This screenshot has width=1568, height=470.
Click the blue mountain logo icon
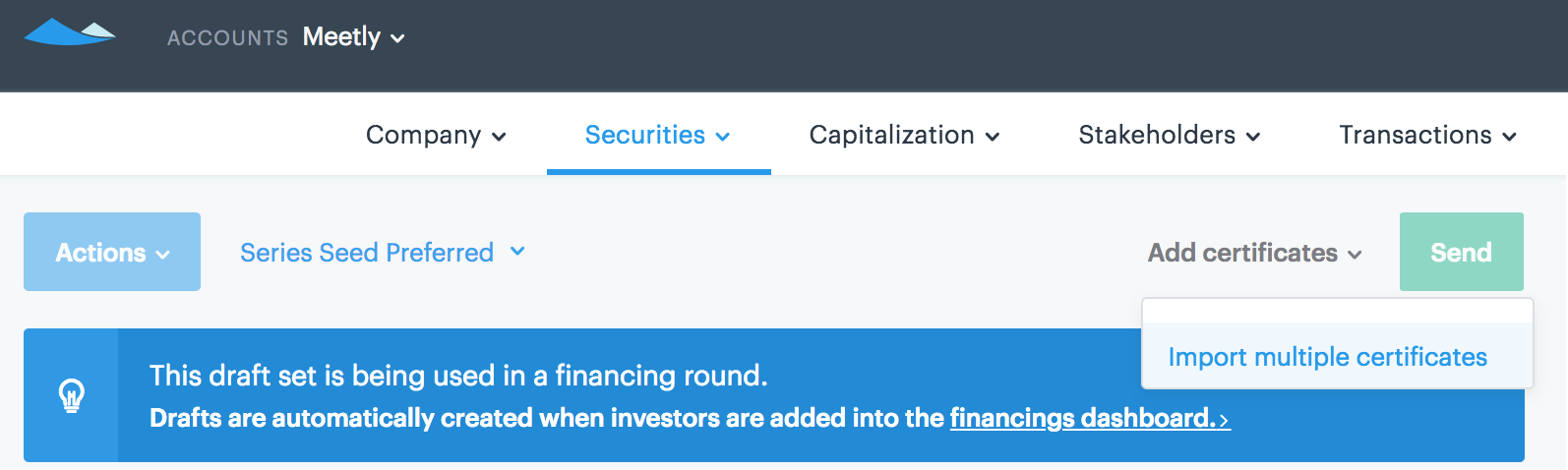tap(70, 32)
